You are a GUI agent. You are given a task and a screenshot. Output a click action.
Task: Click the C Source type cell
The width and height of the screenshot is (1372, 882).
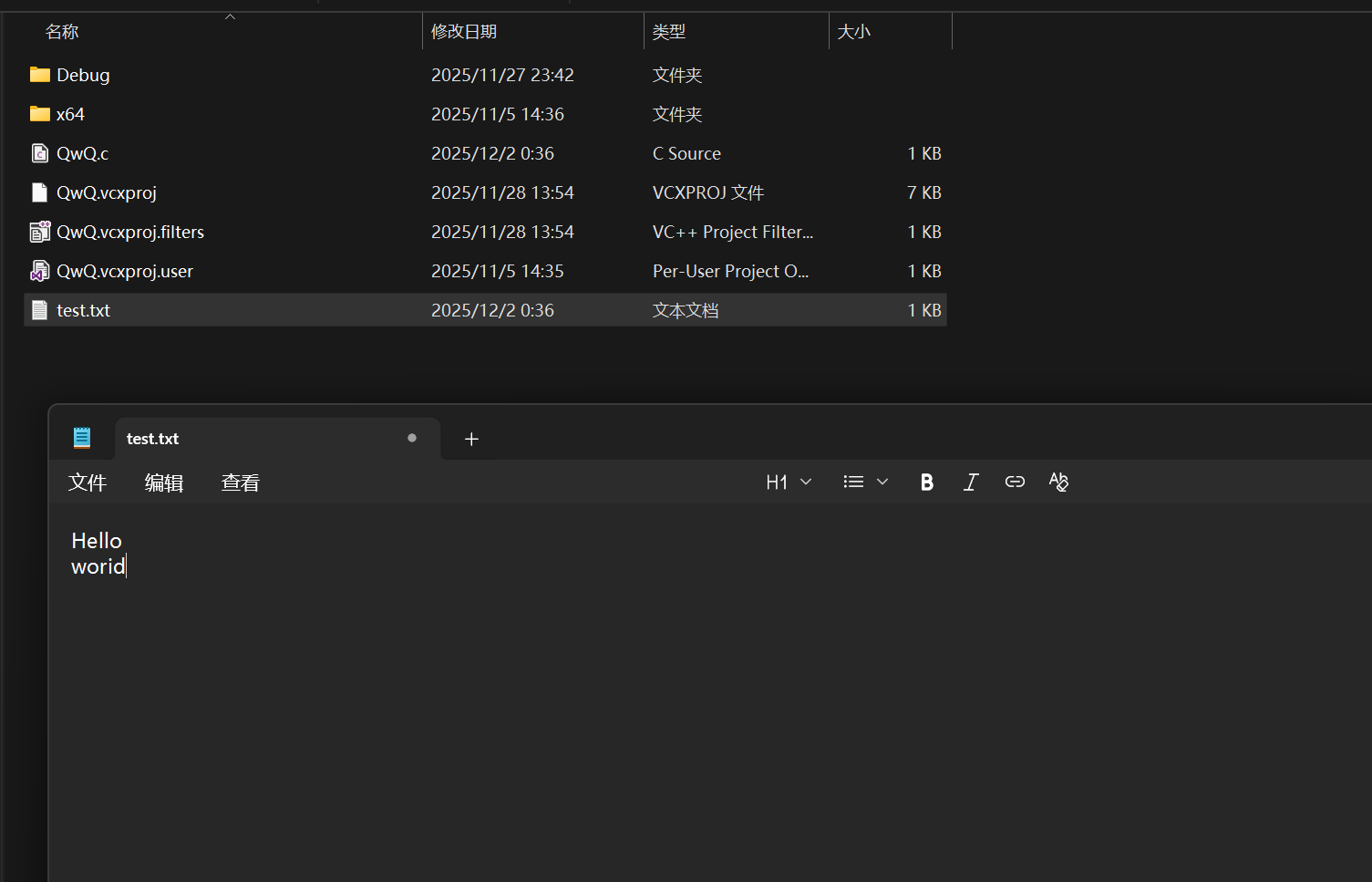coord(686,153)
